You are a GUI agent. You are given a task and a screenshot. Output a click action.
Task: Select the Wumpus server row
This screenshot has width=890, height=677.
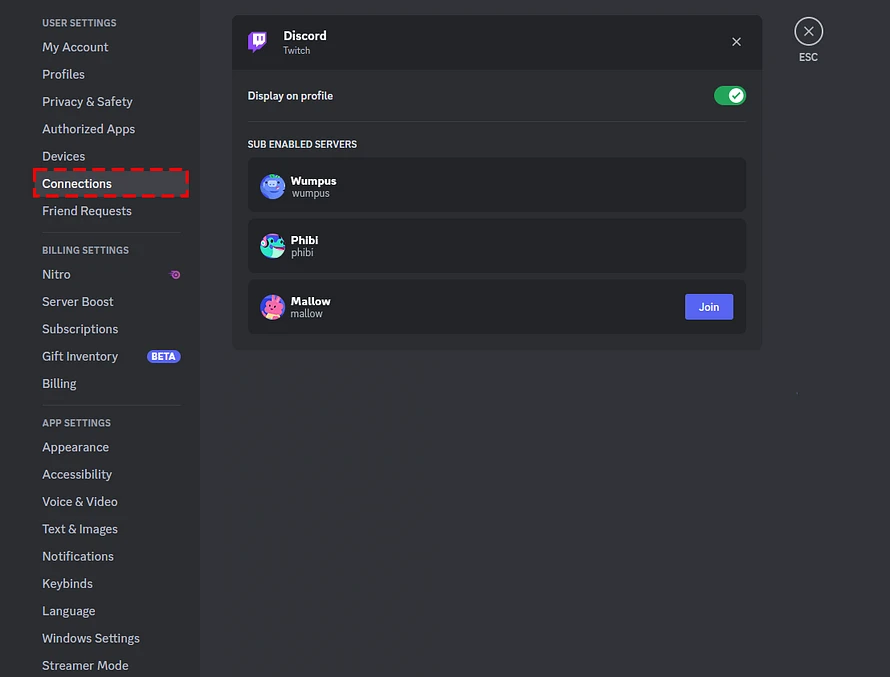click(497, 185)
